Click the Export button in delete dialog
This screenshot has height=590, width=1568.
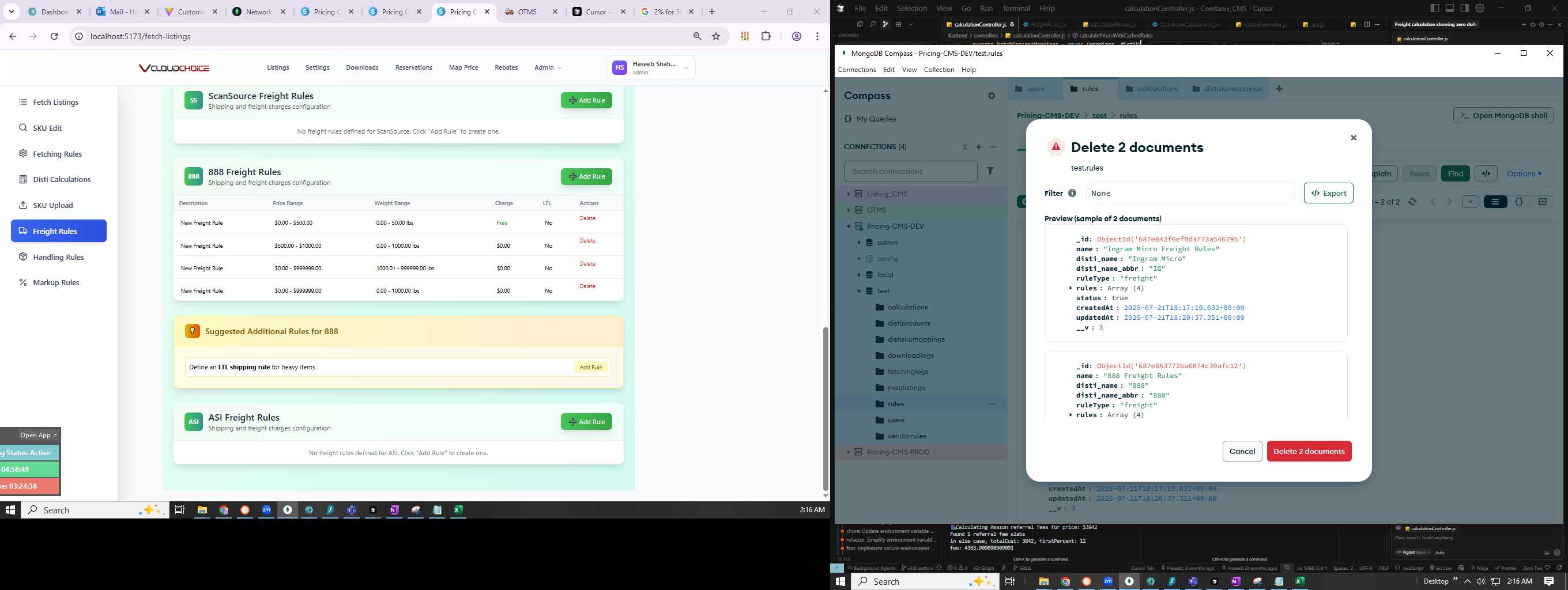pyautogui.click(x=1328, y=194)
